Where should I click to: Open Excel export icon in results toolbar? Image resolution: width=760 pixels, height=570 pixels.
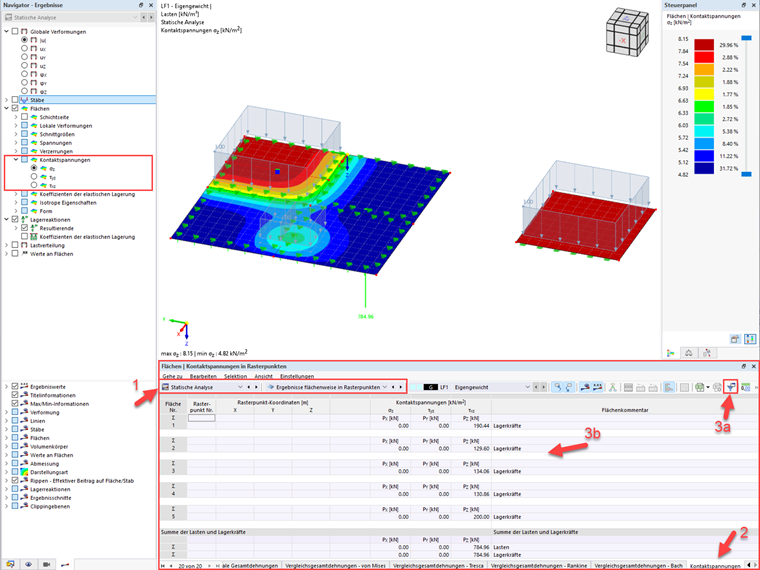point(700,387)
